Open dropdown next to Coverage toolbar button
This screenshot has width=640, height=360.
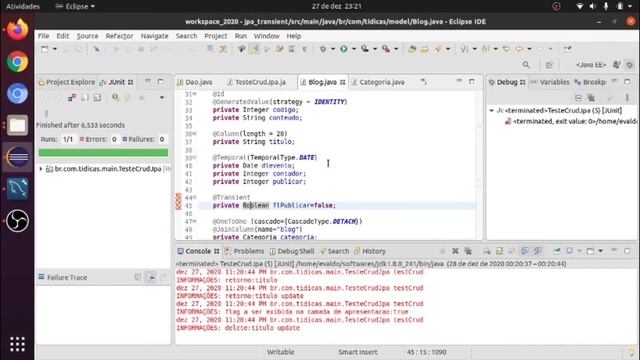pyautogui.click(x=375, y=49)
